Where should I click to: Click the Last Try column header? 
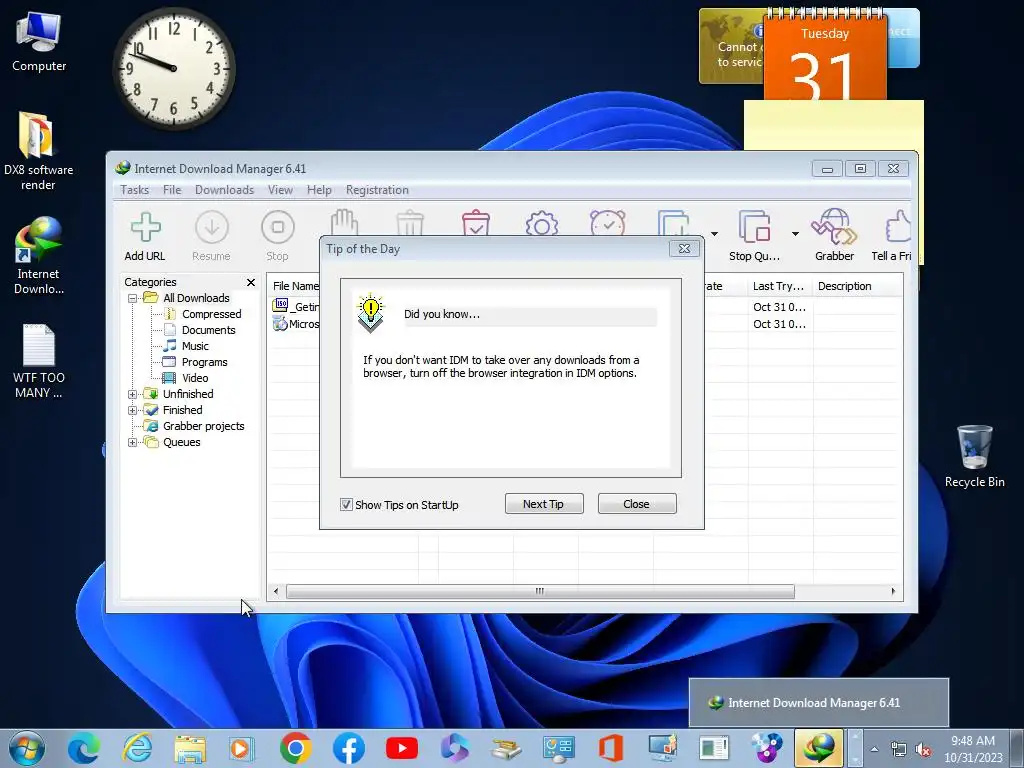(x=779, y=286)
